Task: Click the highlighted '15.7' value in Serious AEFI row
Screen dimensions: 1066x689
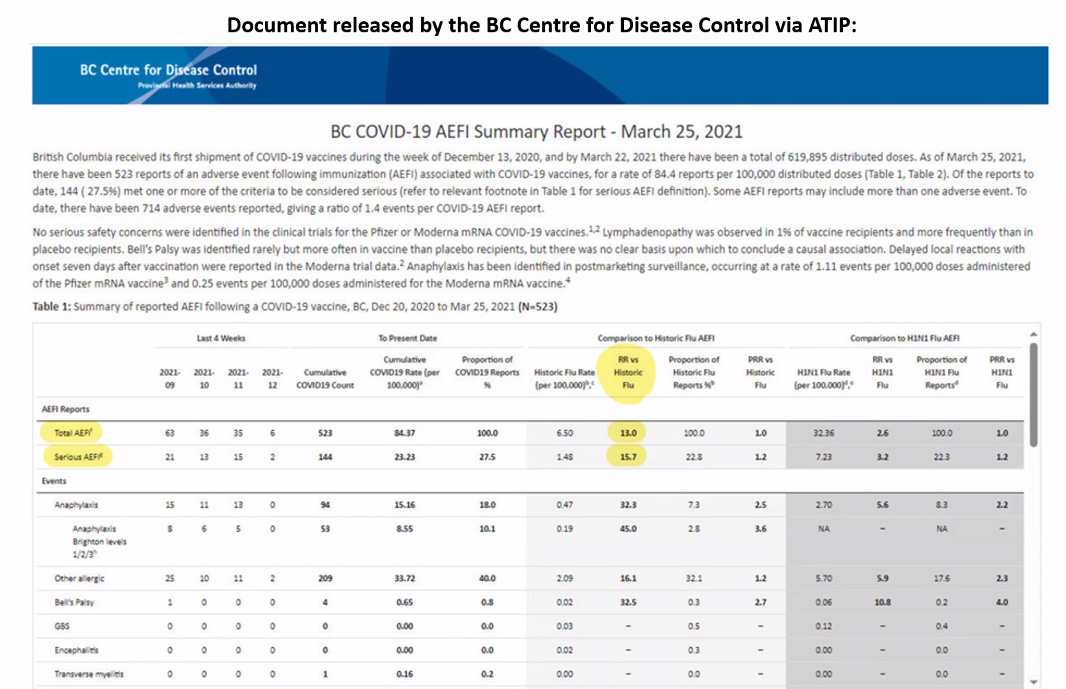Action: [x=628, y=456]
